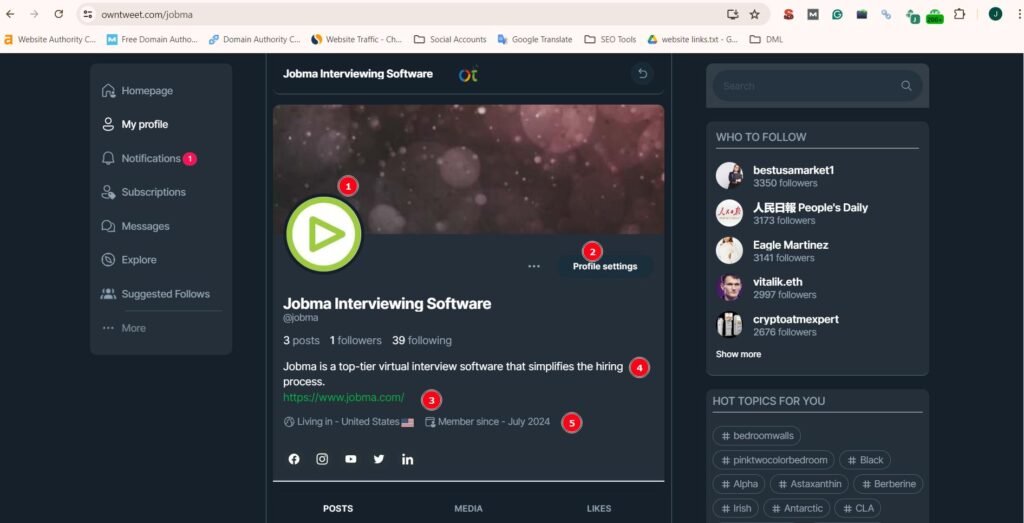Open the Jobma profile avatar
The width and height of the screenshot is (1024, 523).
pos(323,234)
